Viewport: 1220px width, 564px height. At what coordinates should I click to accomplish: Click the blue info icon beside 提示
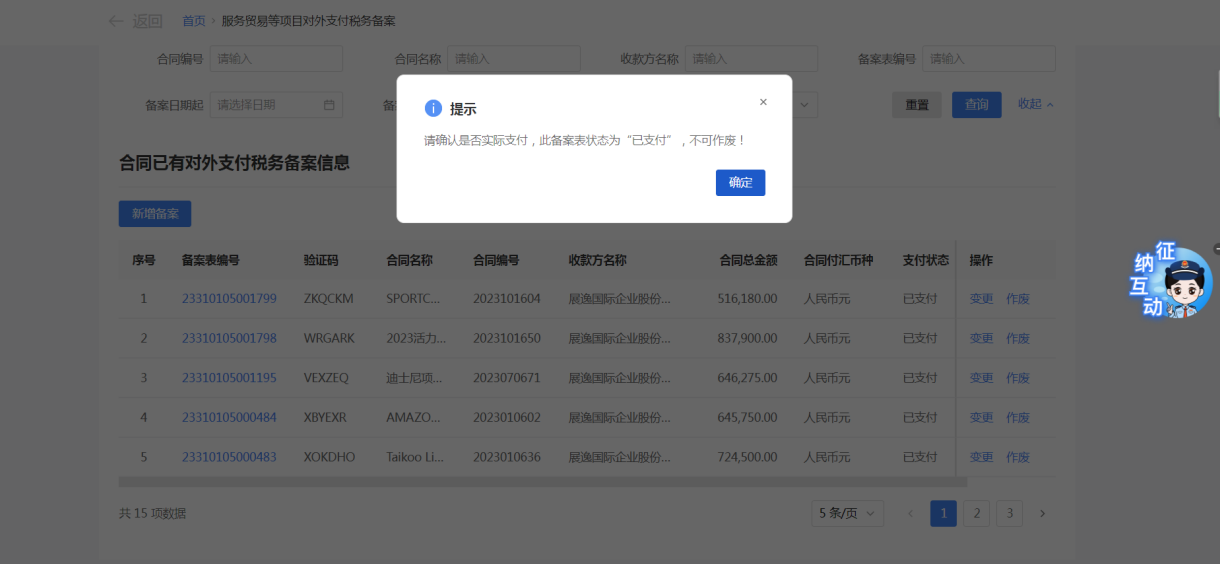(x=433, y=109)
